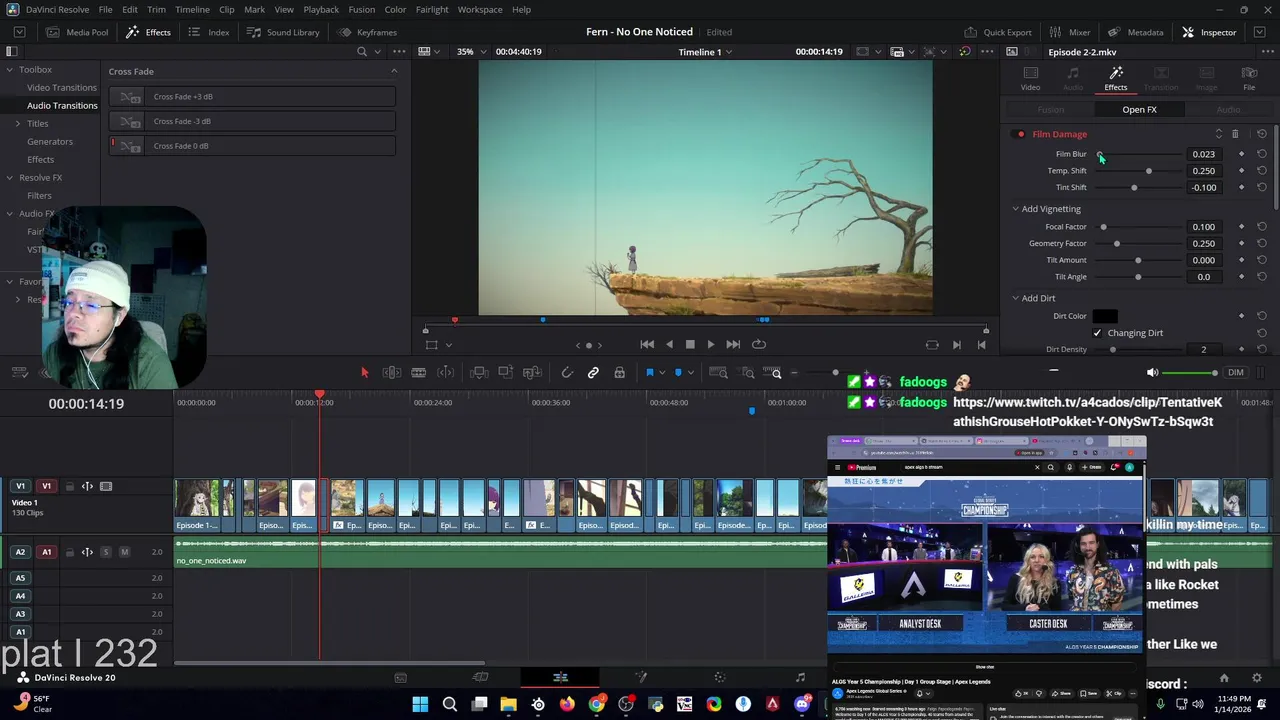Reset the Film Blur parameter
Screen dimensions: 1280x720
(x=1262, y=154)
